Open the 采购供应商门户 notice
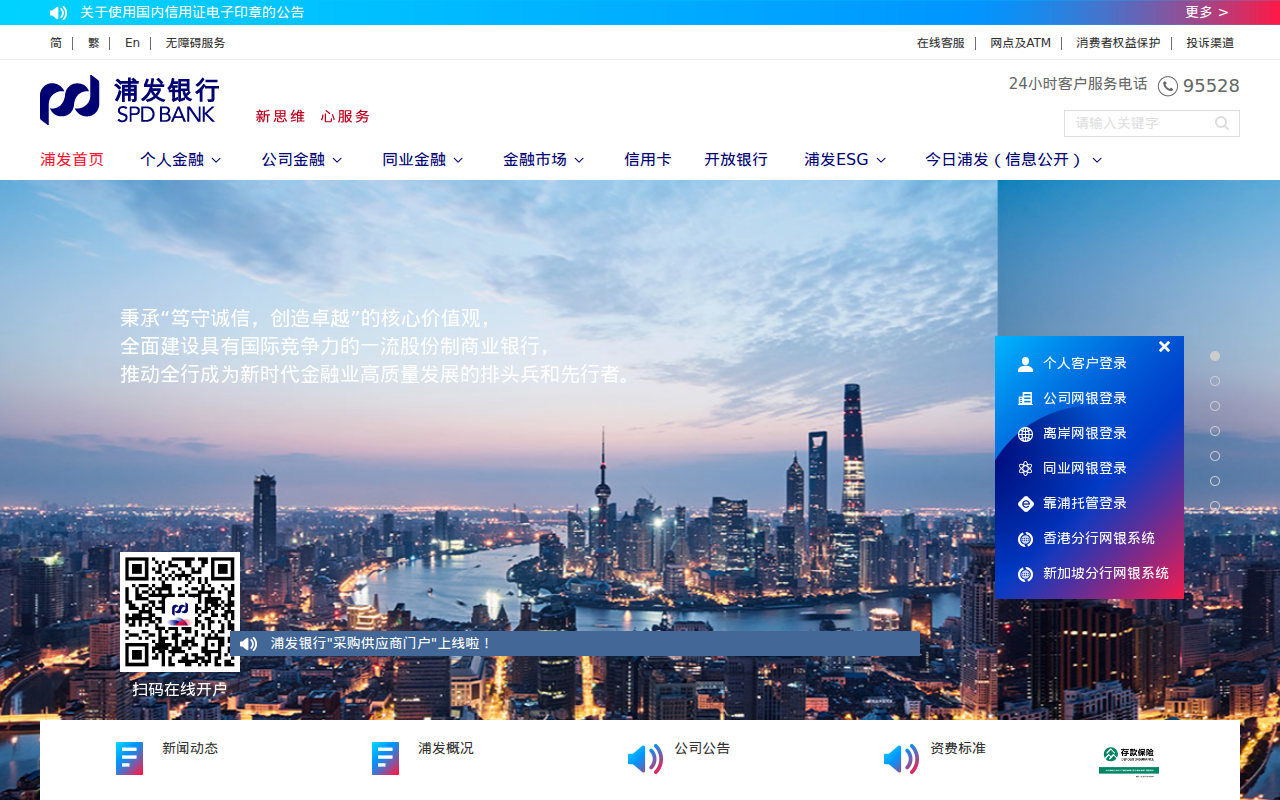Screen dimensions: 1280x800 (x=381, y=644)
